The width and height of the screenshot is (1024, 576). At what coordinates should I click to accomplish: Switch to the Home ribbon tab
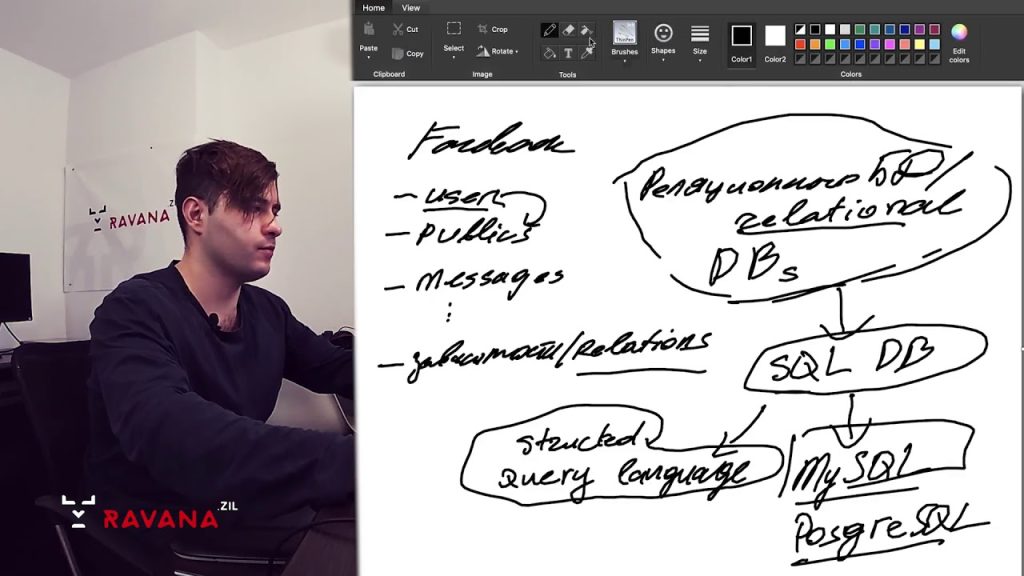(373, 7)
